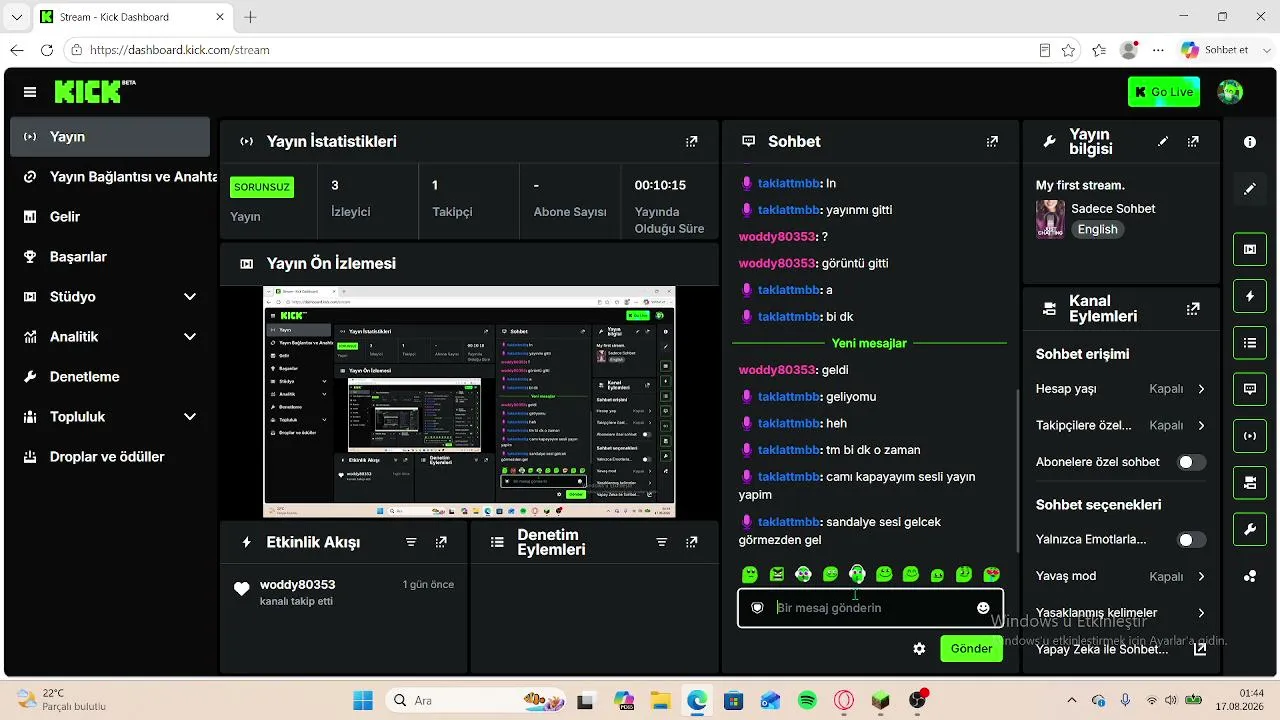This screenshot has width=1280, height=720.
Task: Click the Go Live button
Action: 1164,92
